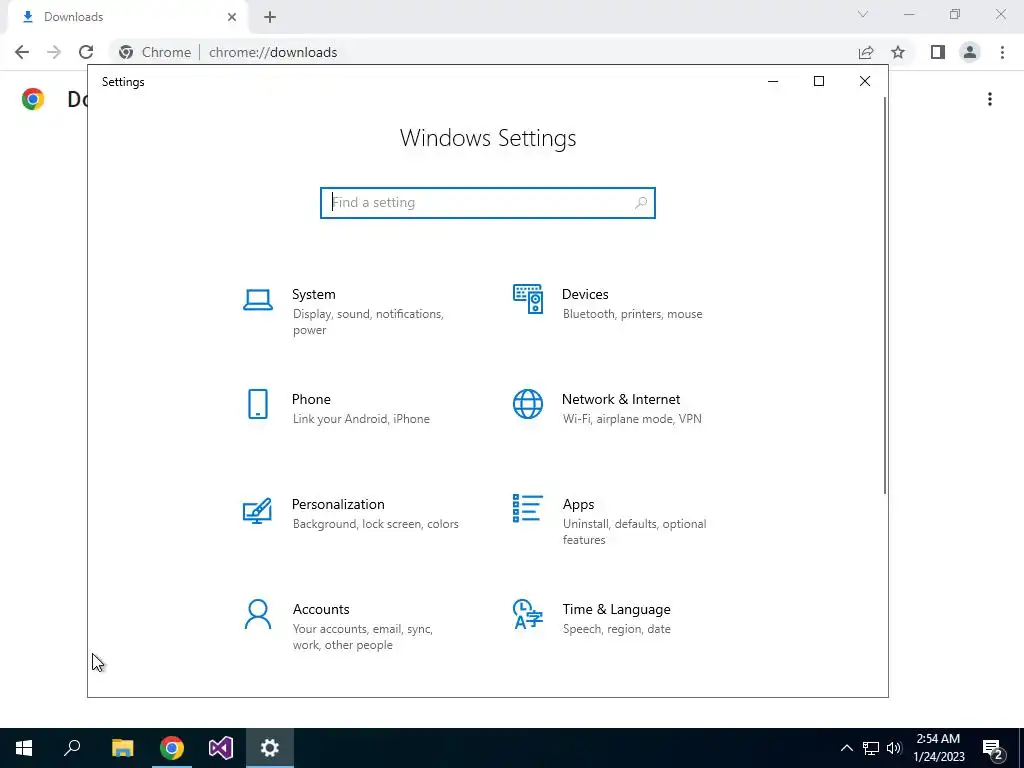Click the magnifier icon in Find a setting
Viewport: 1024px width, 768px height.
pos(641,203)
